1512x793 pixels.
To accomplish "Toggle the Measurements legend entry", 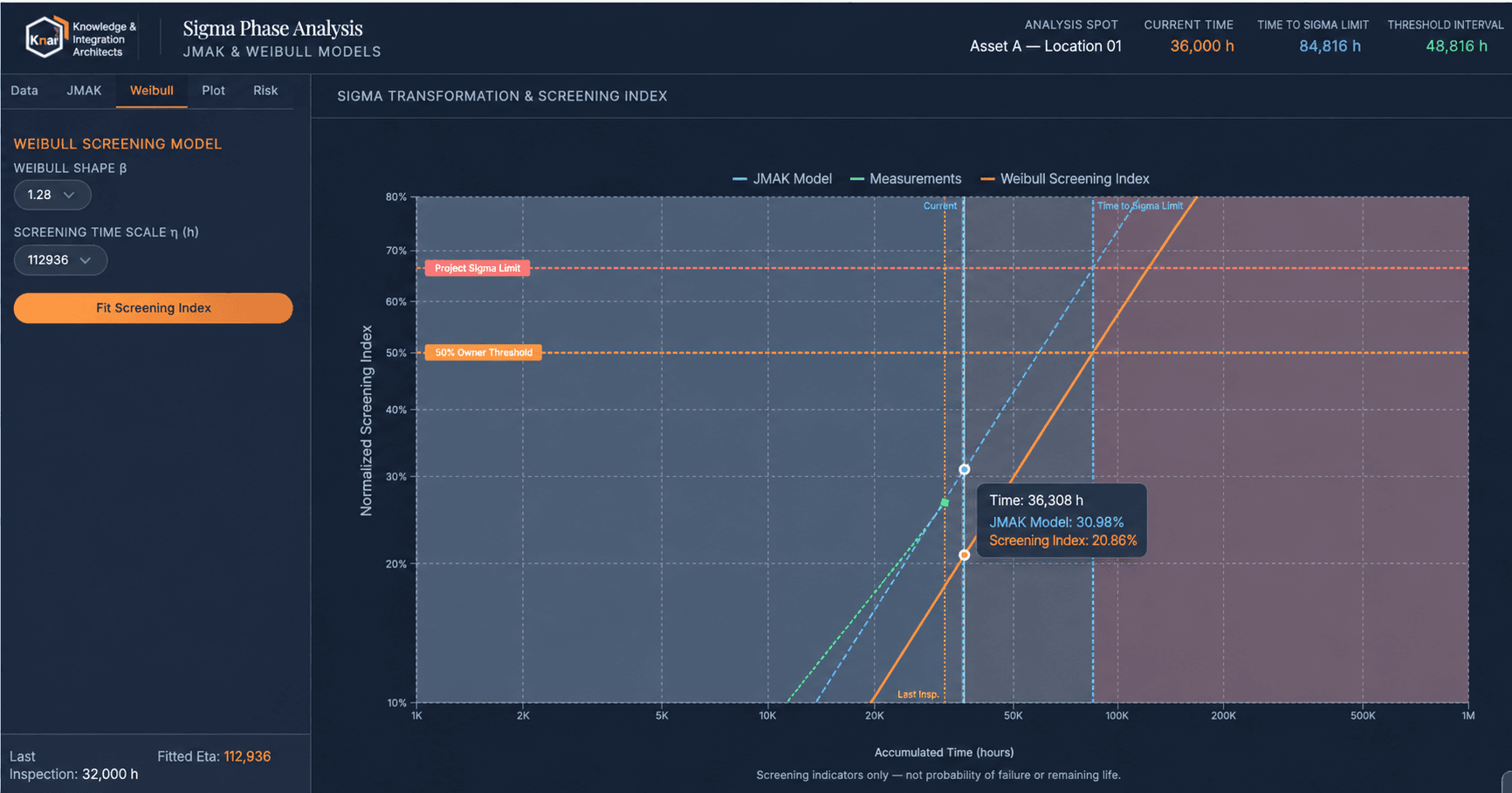I will [x=905, y=179].
